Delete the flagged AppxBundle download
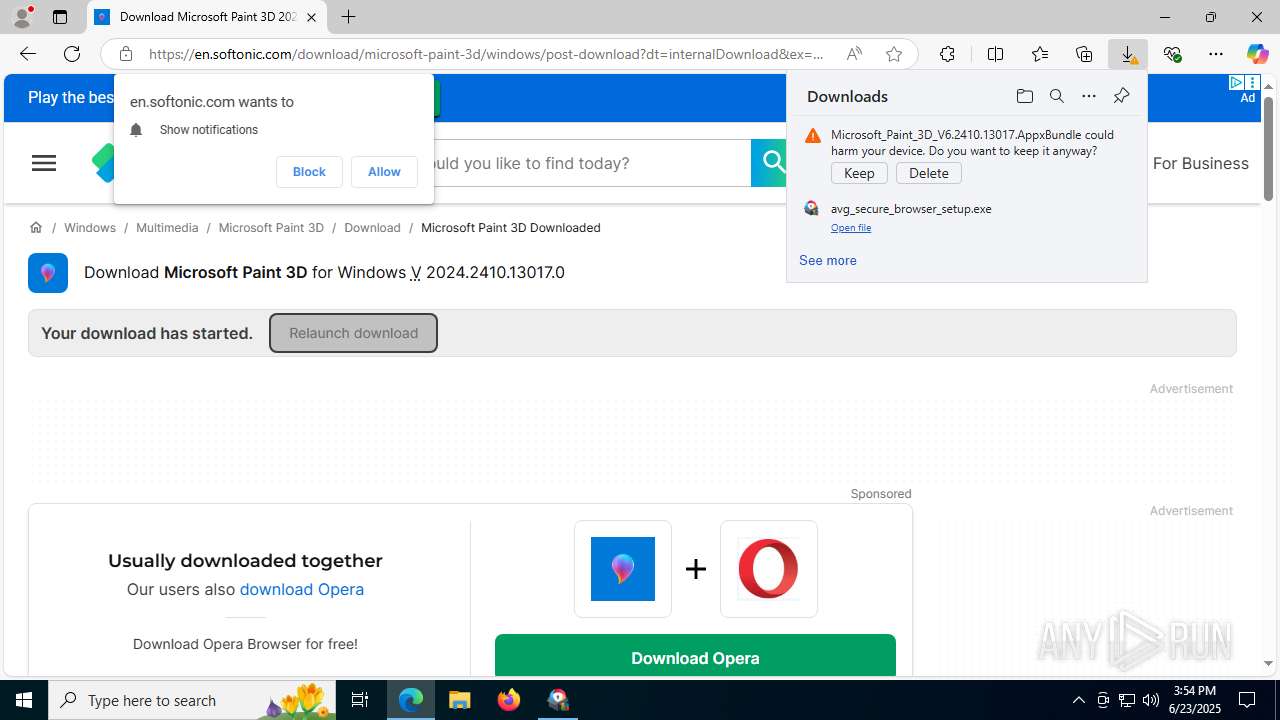Image resolution: width=1280 pixels, height=720 pixels. [929, 173]
